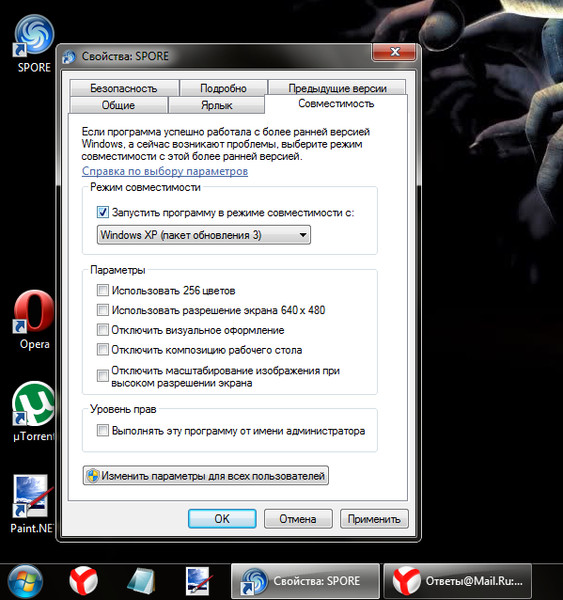Select the Paint.NET desktop shortcut icon
The width and height of the screenshot is (563, 600).
(x=31, y=496)
